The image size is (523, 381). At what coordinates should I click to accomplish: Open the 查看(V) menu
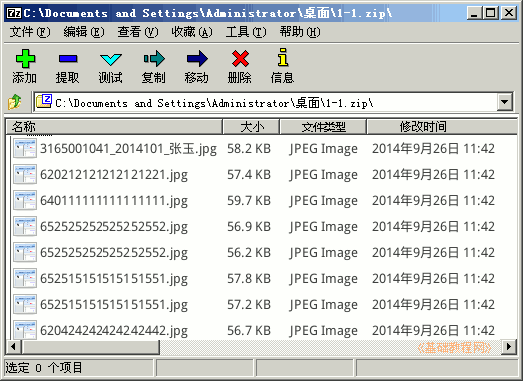point(138,32)
